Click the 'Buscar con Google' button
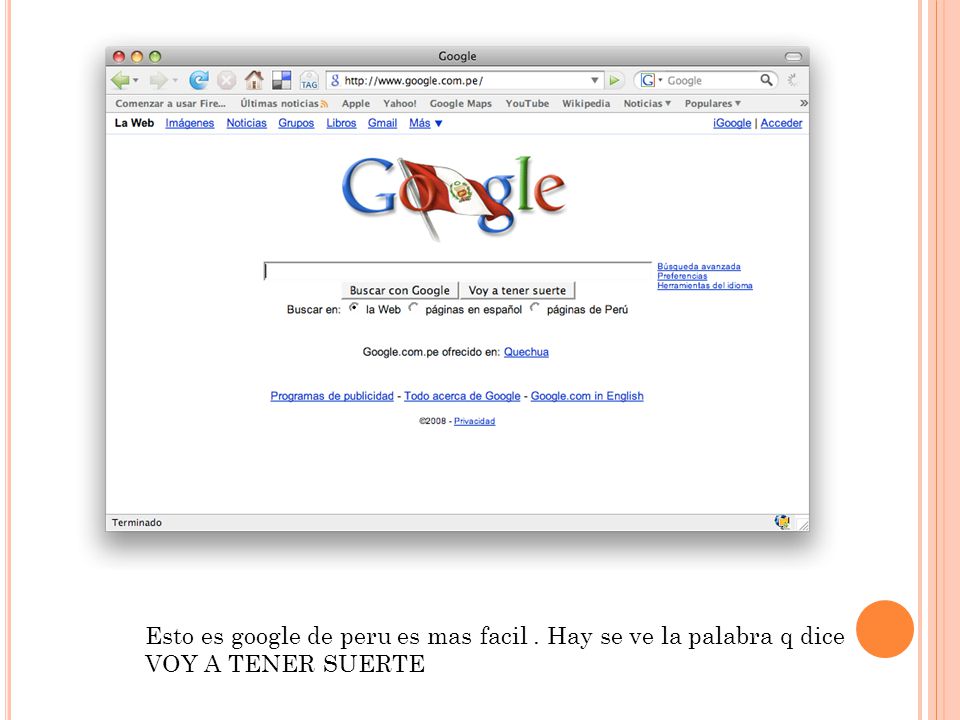 coord(399,290)
